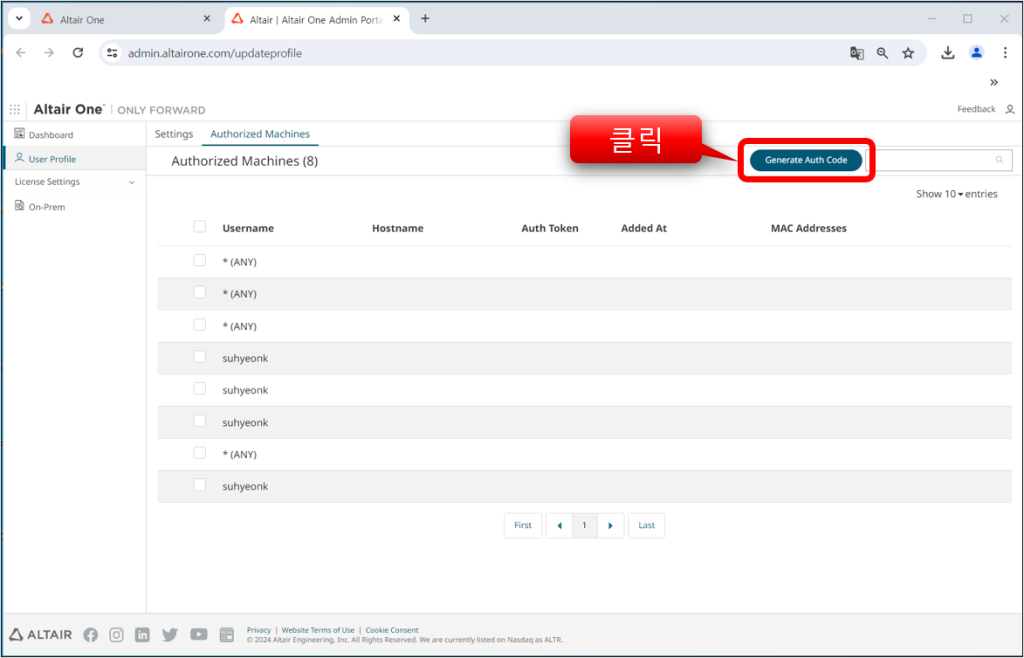Click the browser address bar URL
Image resolution: width=1024 pixels, height=658 pixels.
(215, 54)
